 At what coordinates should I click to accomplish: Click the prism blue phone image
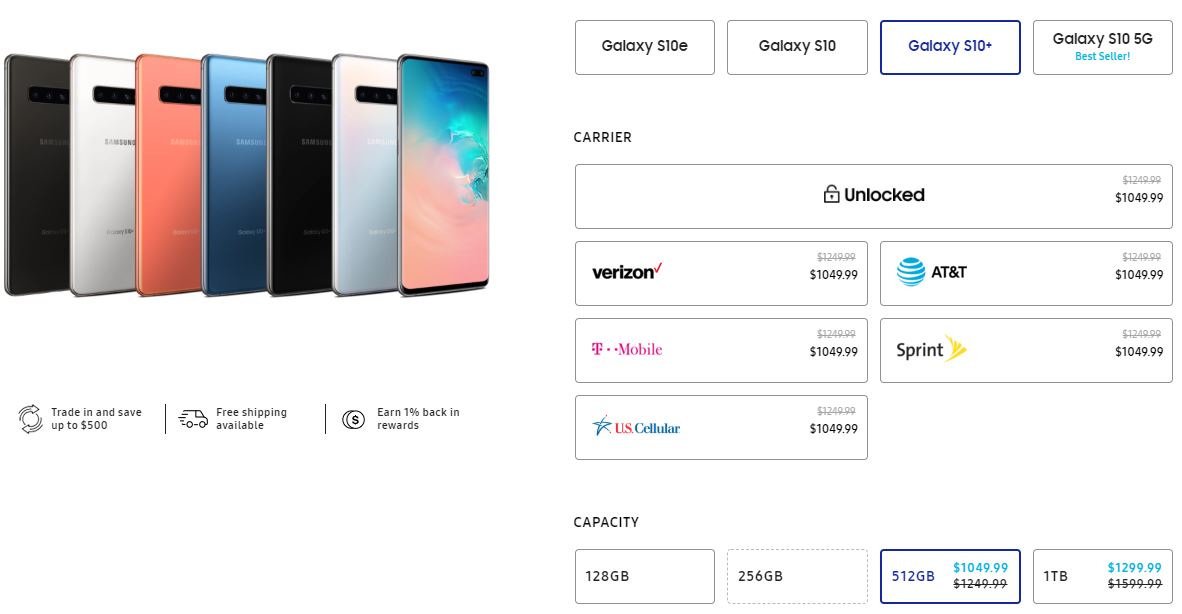233,175
